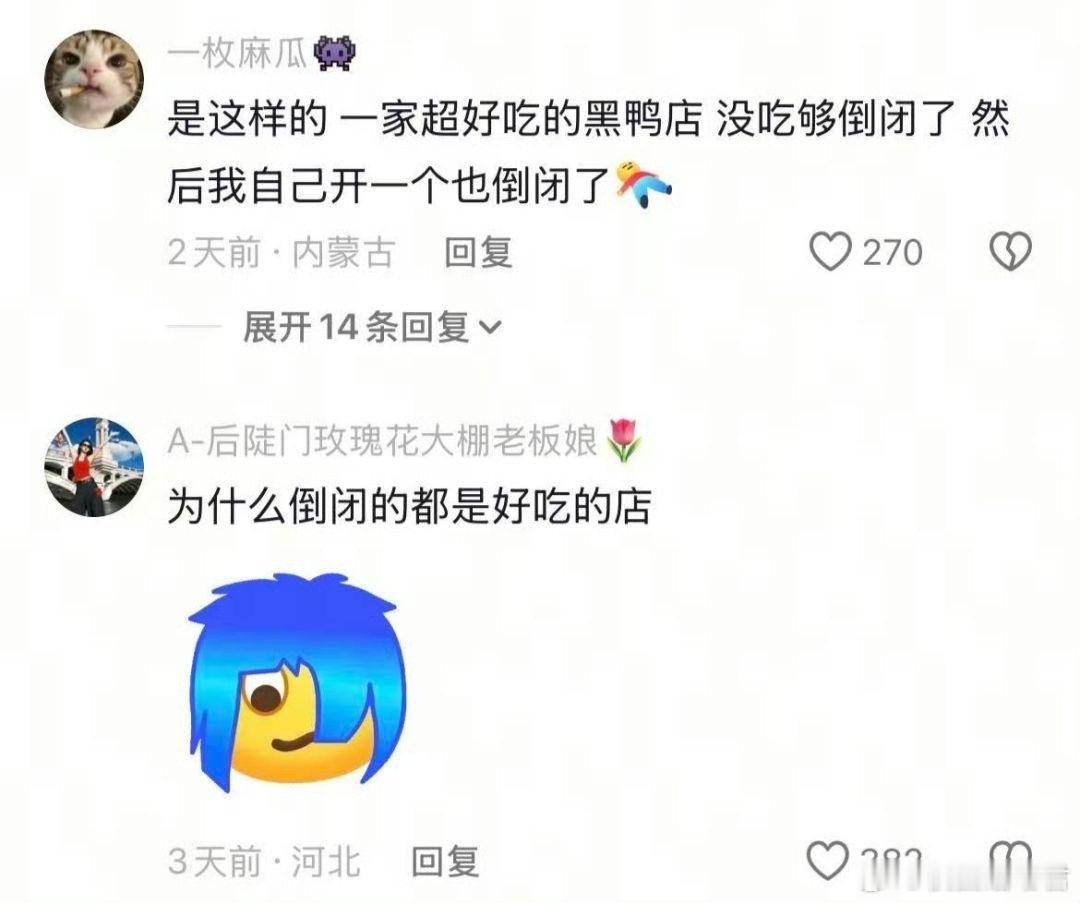
Task: Like the 一枚麻瓜 comment with heart icon
Action: coord(829,251)
